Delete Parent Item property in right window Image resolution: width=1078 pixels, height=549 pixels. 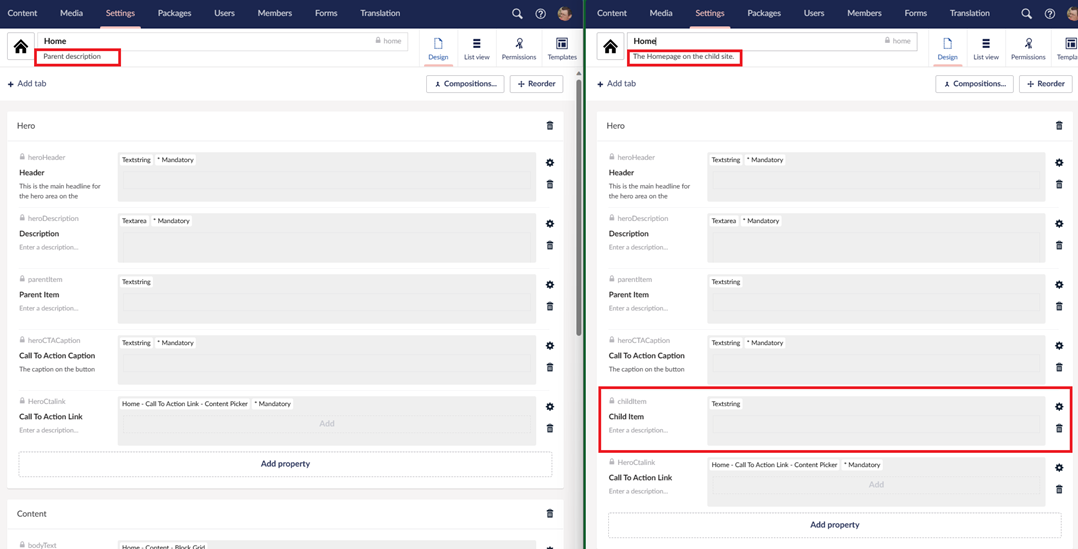[x=1059, y=306]
